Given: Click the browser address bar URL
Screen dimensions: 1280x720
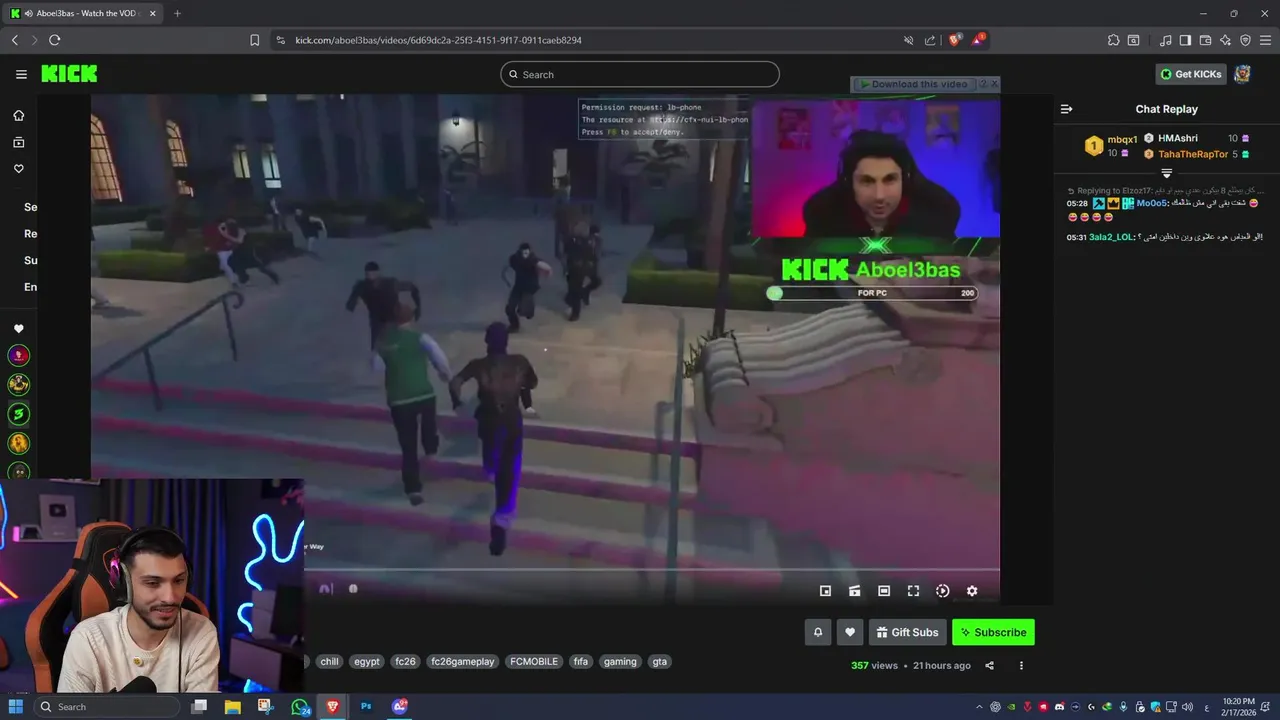Looking at the screenshot, I should pos(438,40).
